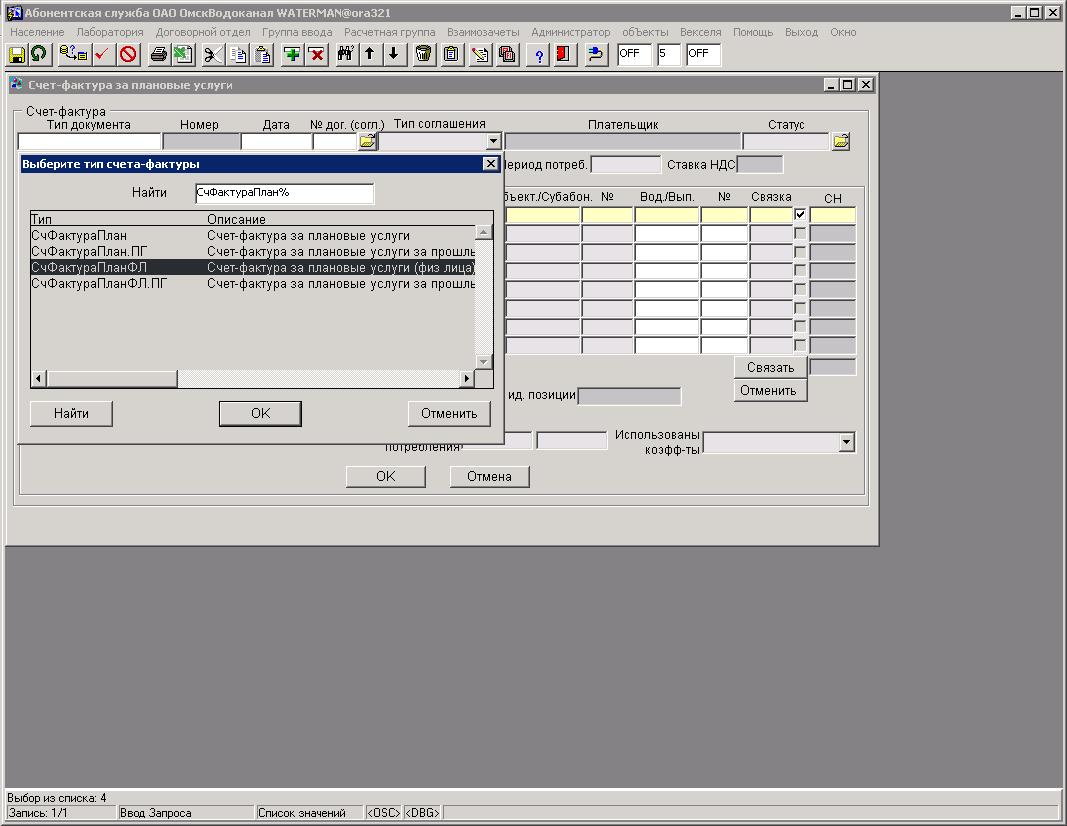Open the Администратор menu
This screenshot has height=826, width=1067.
570,32
